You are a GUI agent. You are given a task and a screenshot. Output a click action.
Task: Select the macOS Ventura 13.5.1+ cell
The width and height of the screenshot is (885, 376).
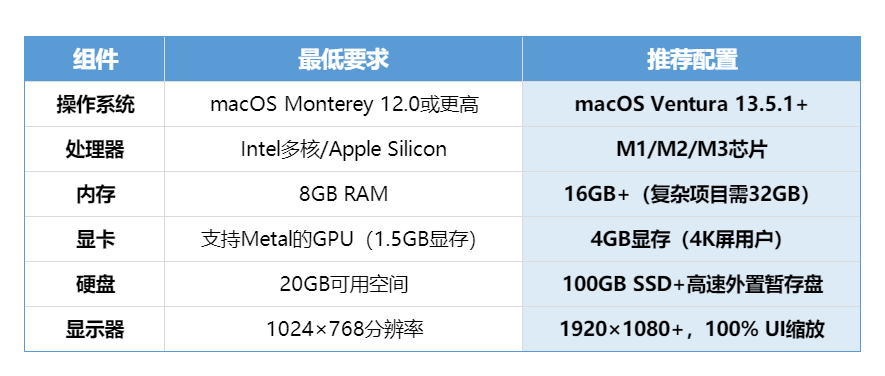(691, 104)
